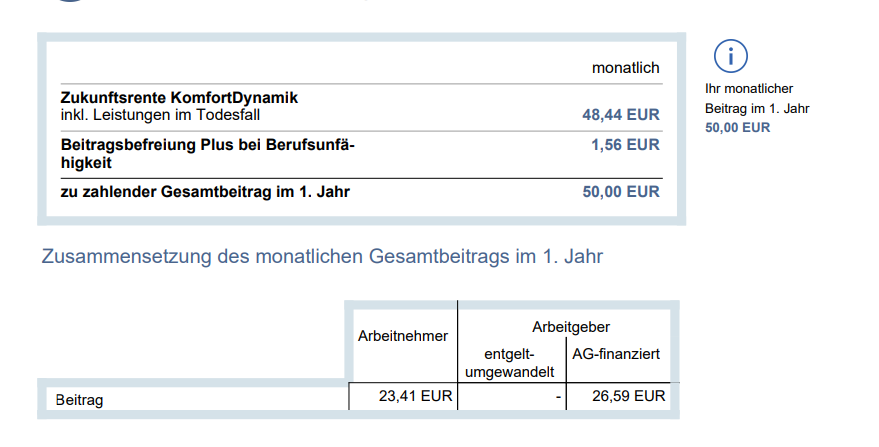The width and height of the screenshot is (879, 447).
Task: Select the 50,00 EUR under the info note
Action: click(x=738, y=127)
